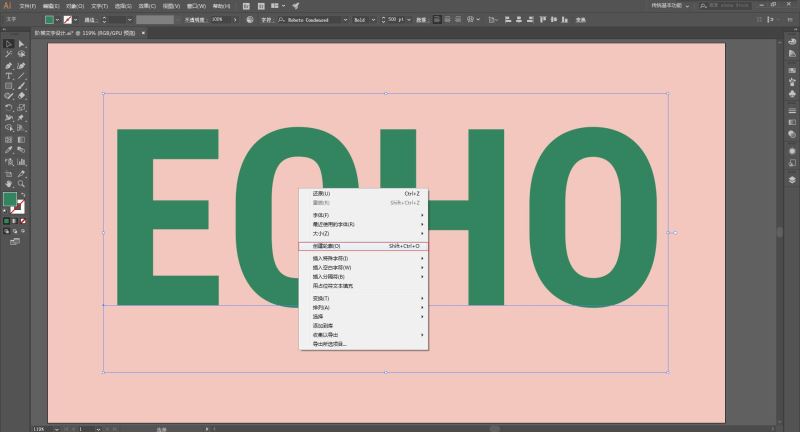Switch paint mode to Color
The height and width of the screenshot is (432, 800).
click(7, 221)
